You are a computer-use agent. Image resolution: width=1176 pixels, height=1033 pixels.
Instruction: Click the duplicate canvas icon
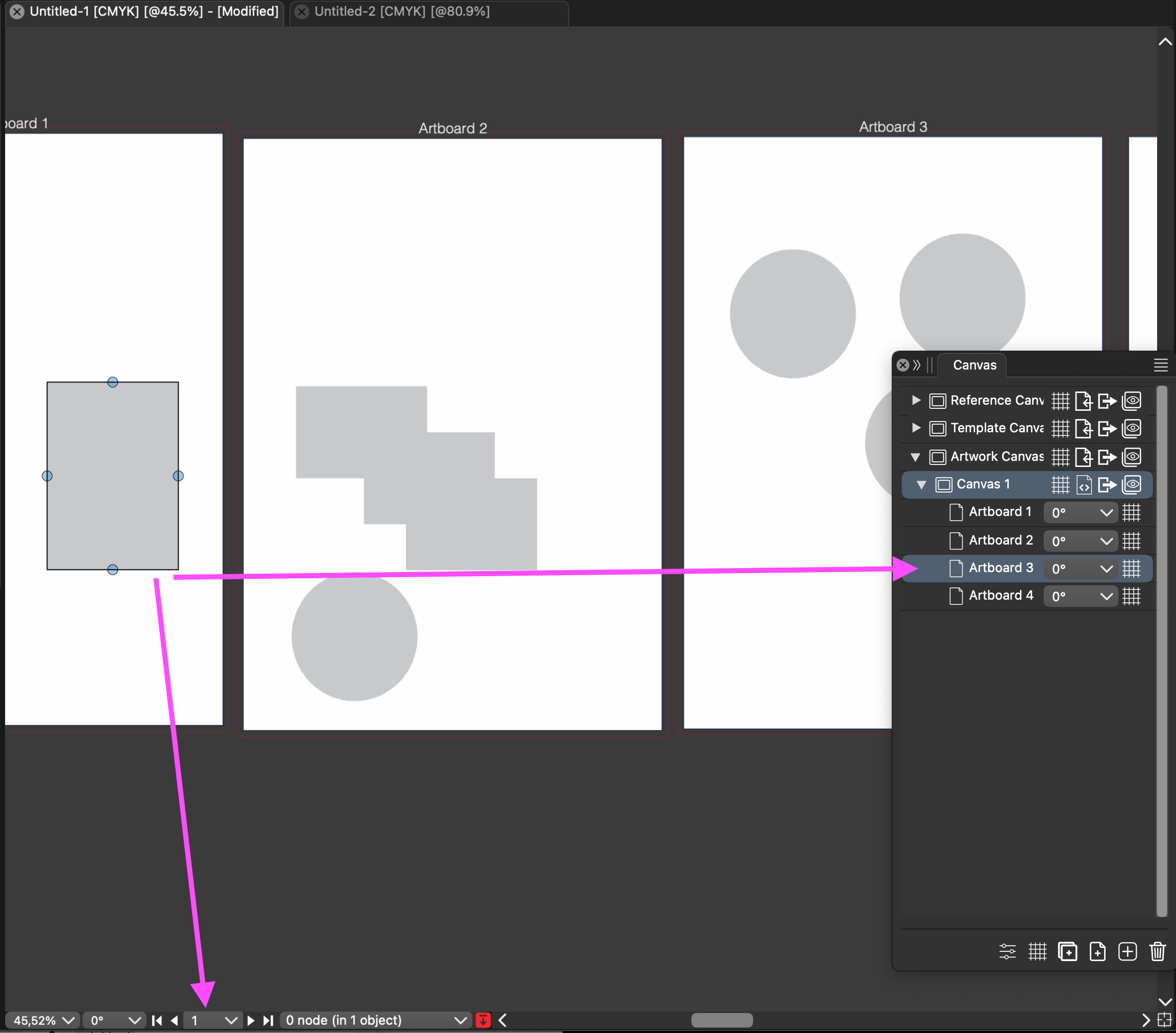[1067, 951]
